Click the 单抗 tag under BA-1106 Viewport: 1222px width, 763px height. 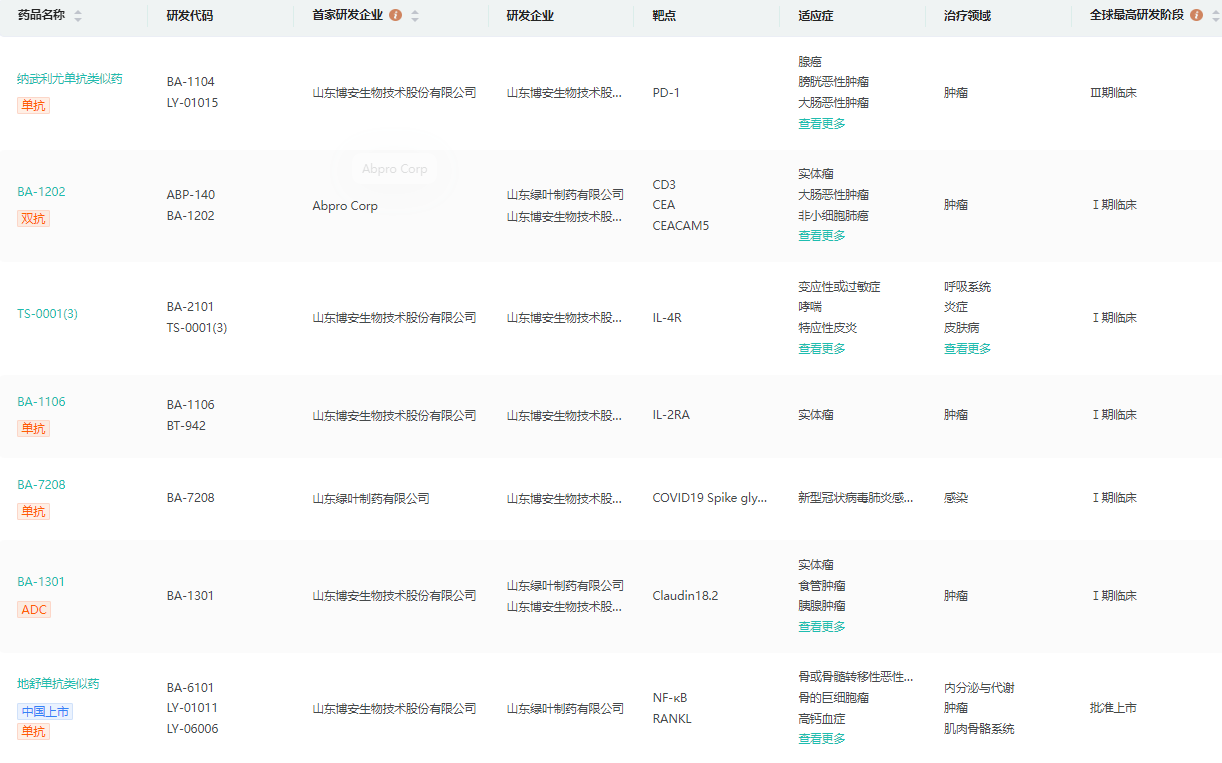click(x=33, y=428)
